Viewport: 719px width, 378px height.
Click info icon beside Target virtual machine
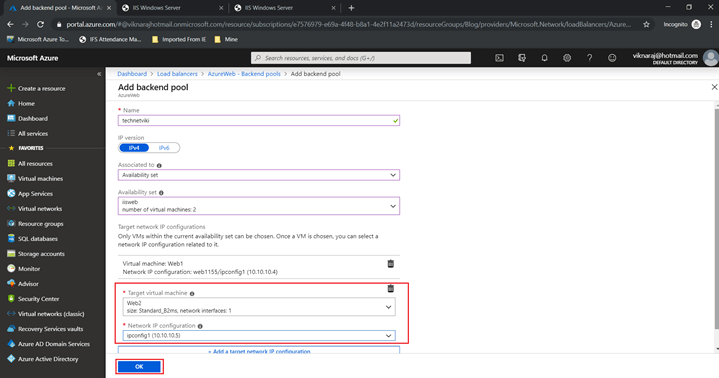pyautogui.click(x=192, y=294)
